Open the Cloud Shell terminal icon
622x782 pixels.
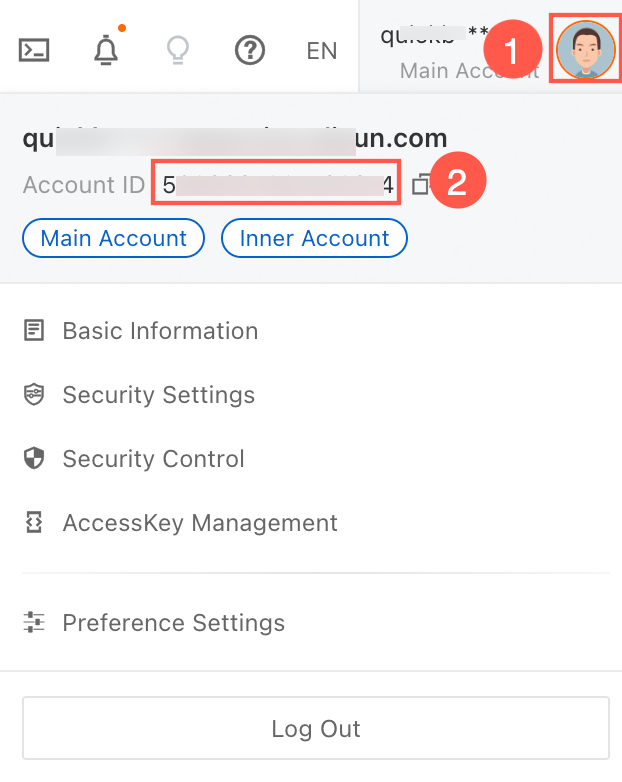coord(34,50)
